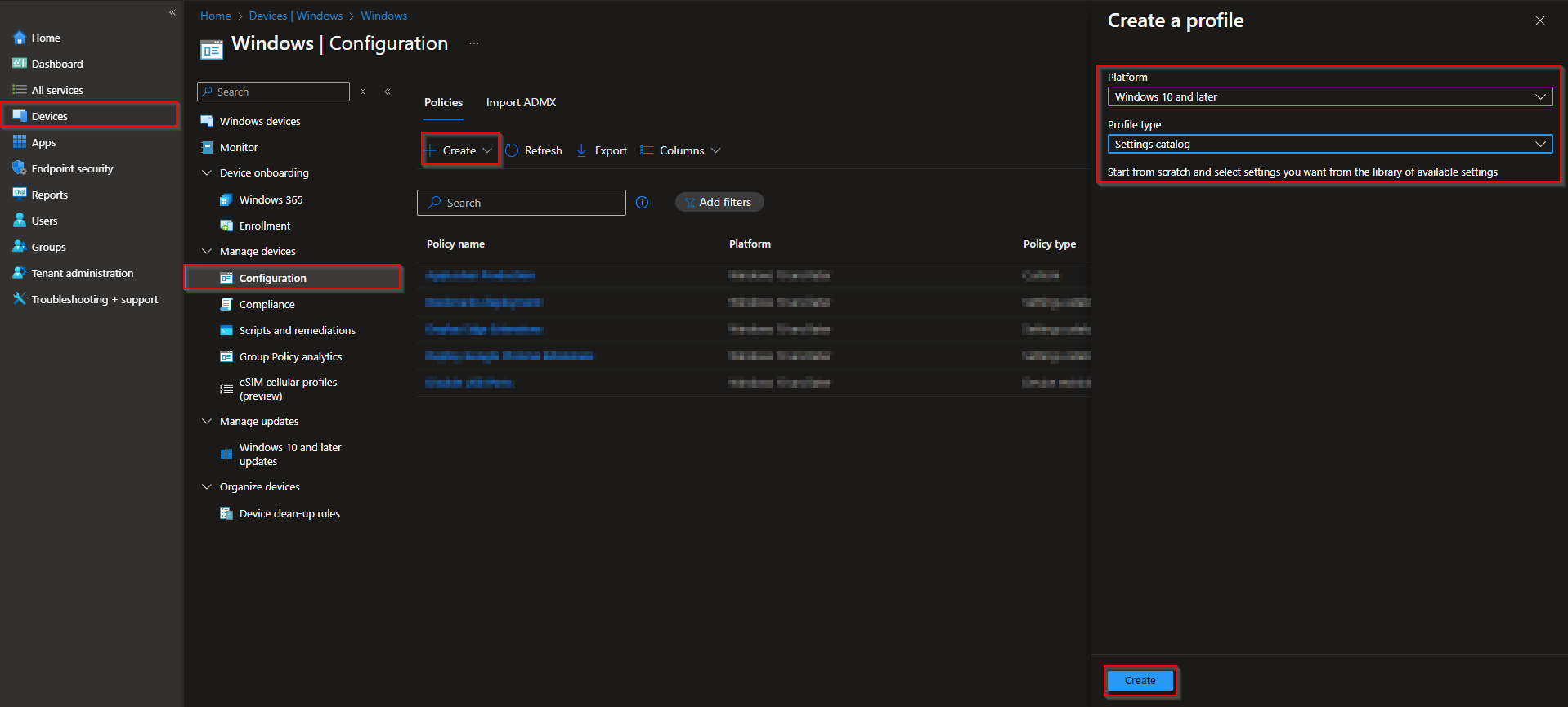
Task: Click the Tenant administration icon
Action: point(20,273)
